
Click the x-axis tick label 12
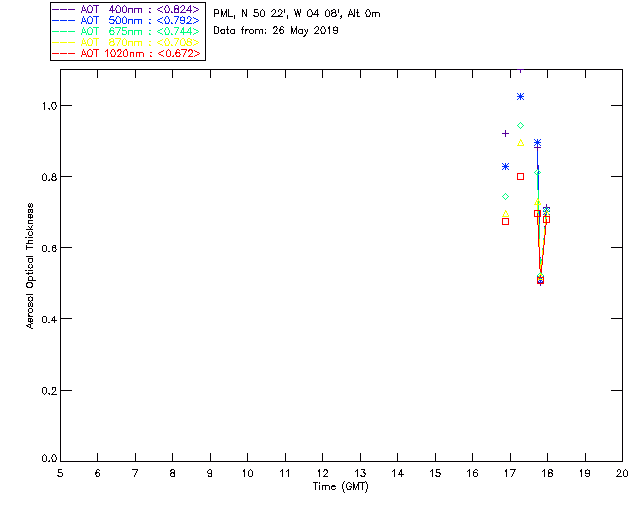click(322, 473)
